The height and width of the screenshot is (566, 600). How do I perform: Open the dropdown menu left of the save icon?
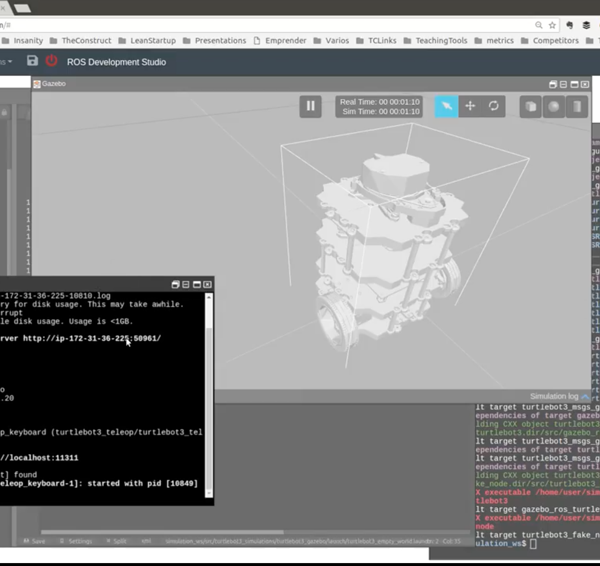pyautogui.click(x=7, y=62)
